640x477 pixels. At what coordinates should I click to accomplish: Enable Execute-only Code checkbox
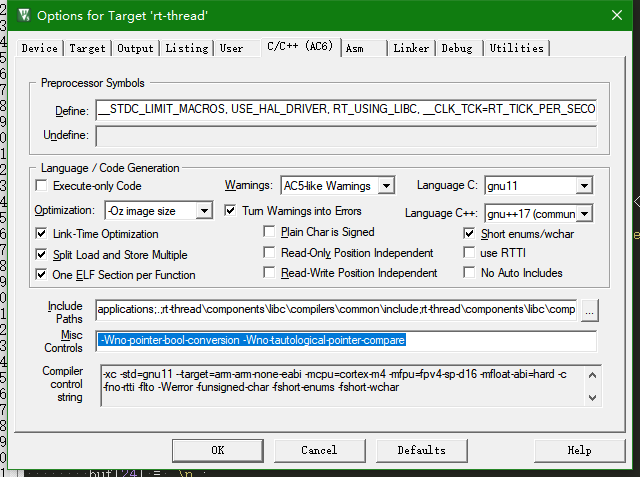coord(41,186)
